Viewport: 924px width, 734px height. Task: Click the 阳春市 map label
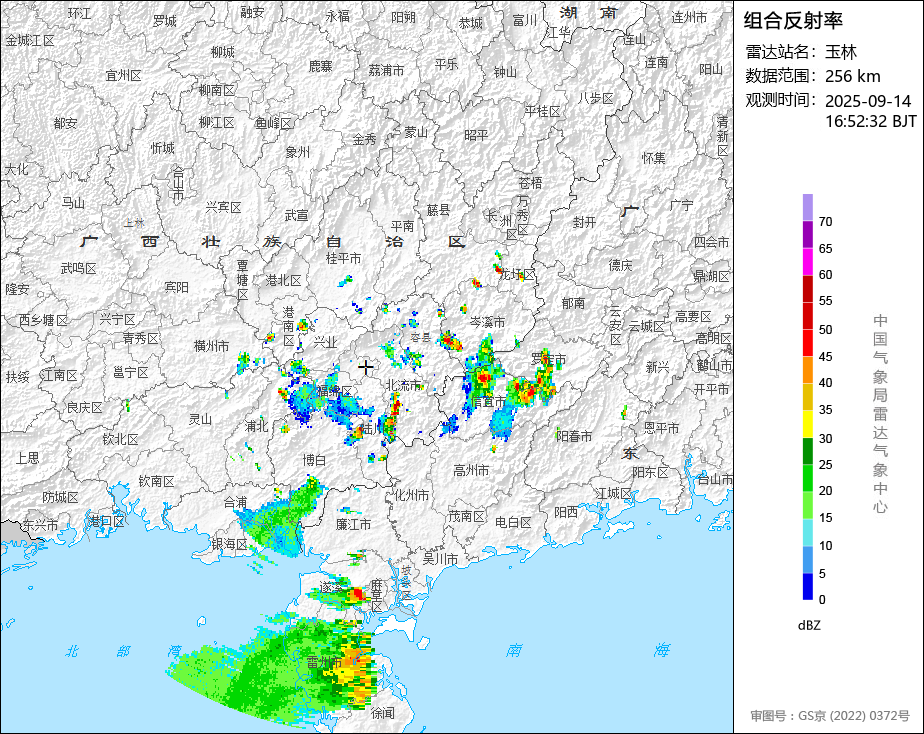coord(575,436)
